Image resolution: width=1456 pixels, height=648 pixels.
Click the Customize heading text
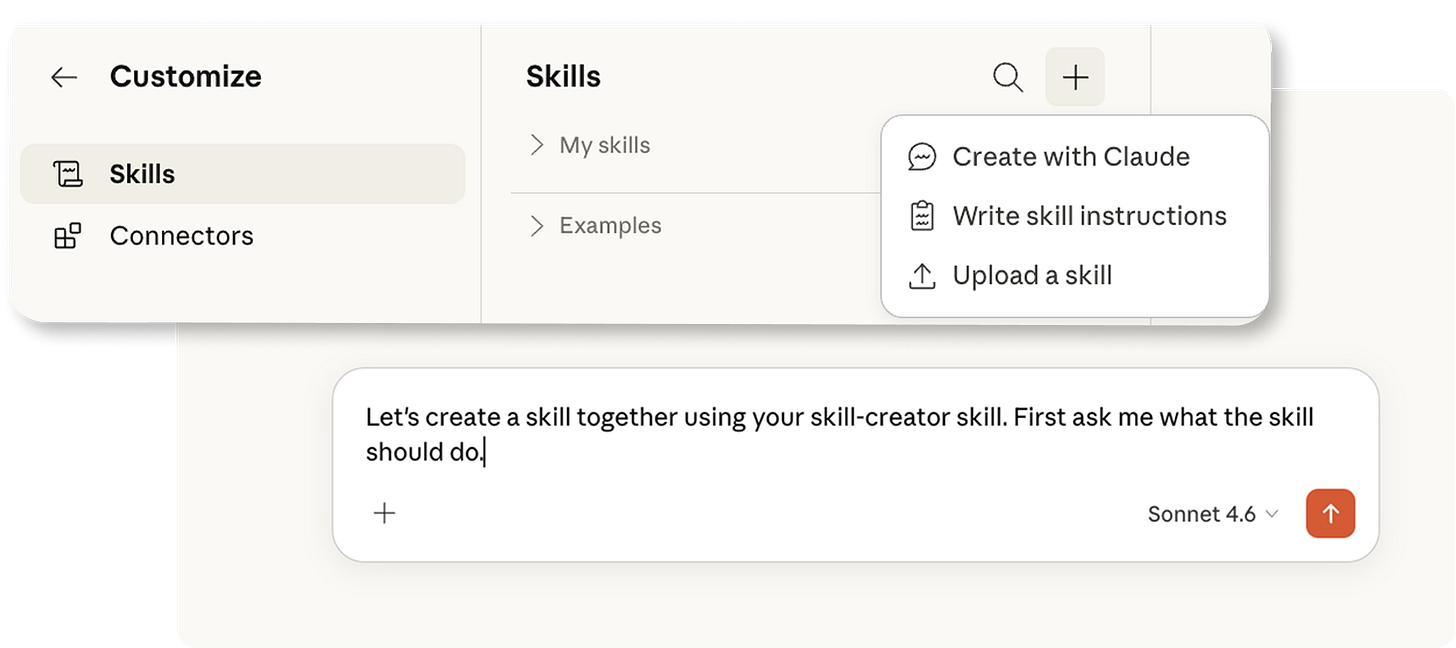click(x=186, y=77)
